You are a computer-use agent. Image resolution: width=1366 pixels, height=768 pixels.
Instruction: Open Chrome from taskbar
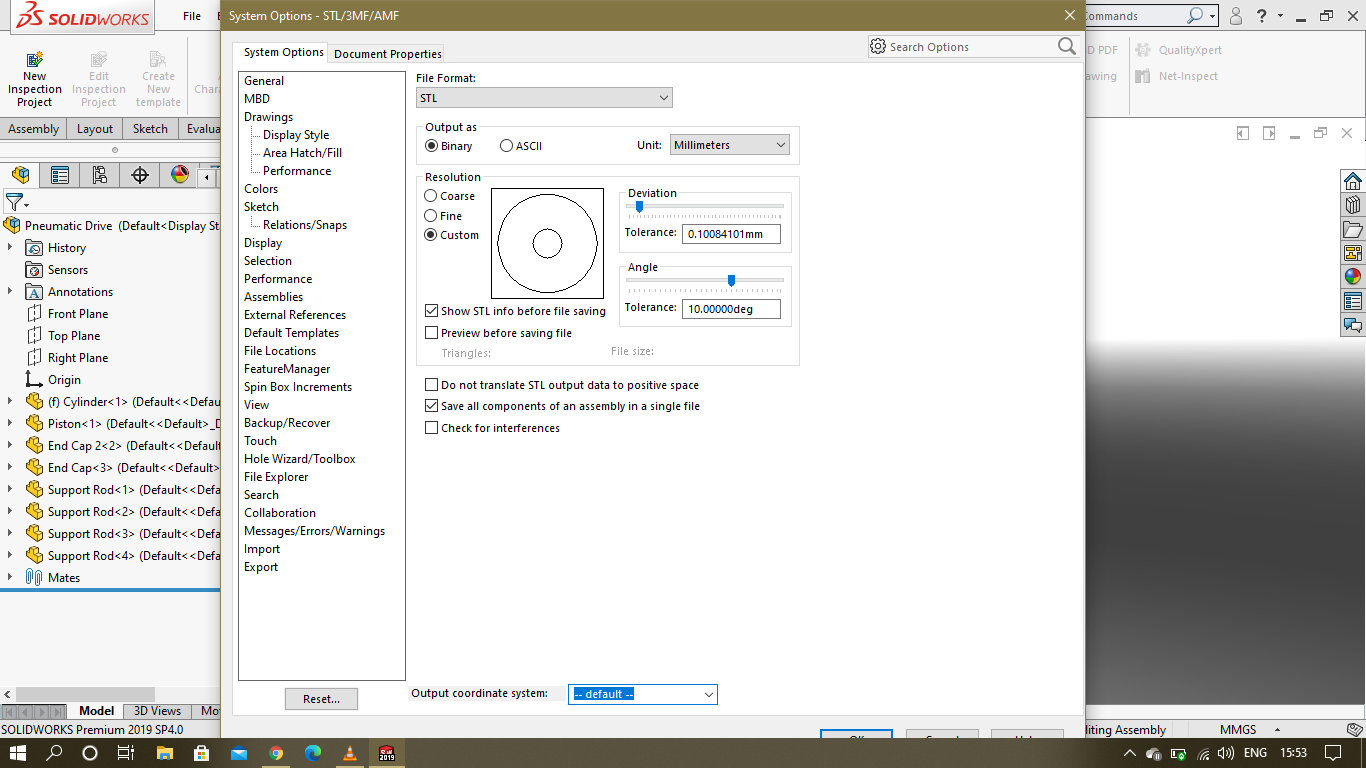click(x=276, y=752)
